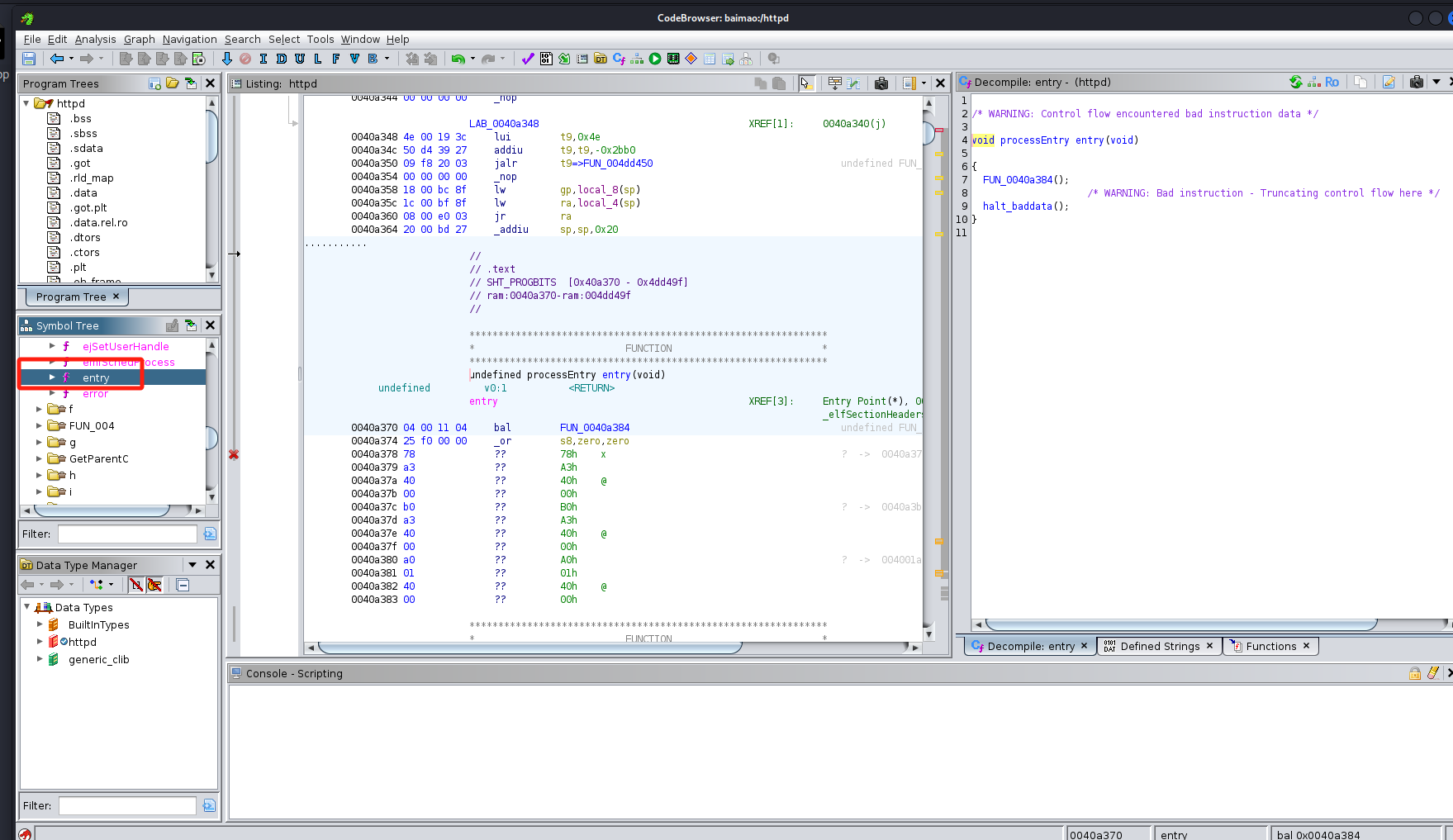Screen dimensions: 1453x840
Task: Open the File menu
Action: click(32, 39)
